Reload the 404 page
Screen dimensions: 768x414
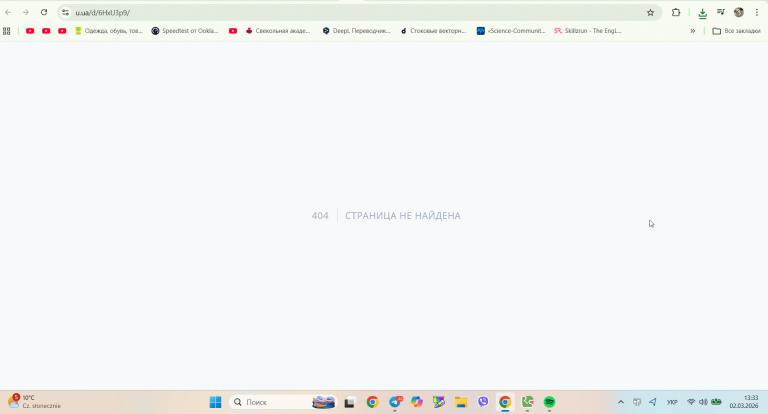(44, 13)
